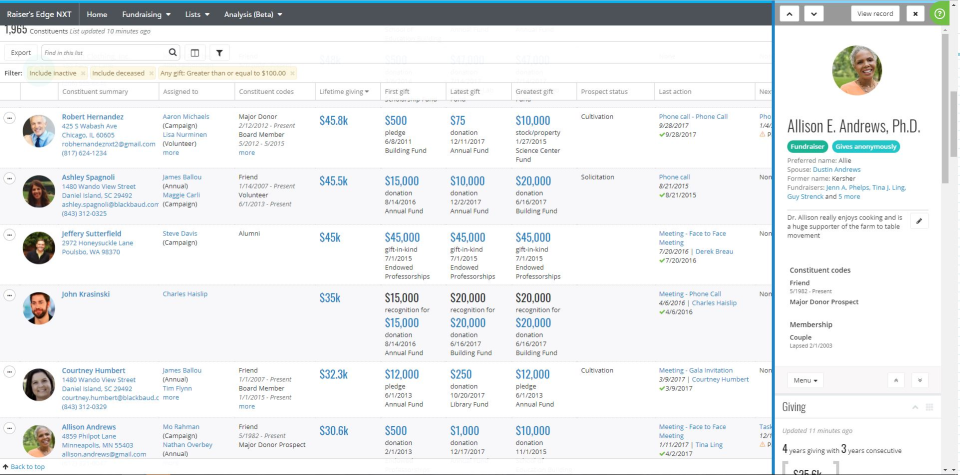Click the Raiser's Edge NXT logo
Viewport: 960px width, 475px height.
coord(40,14)
